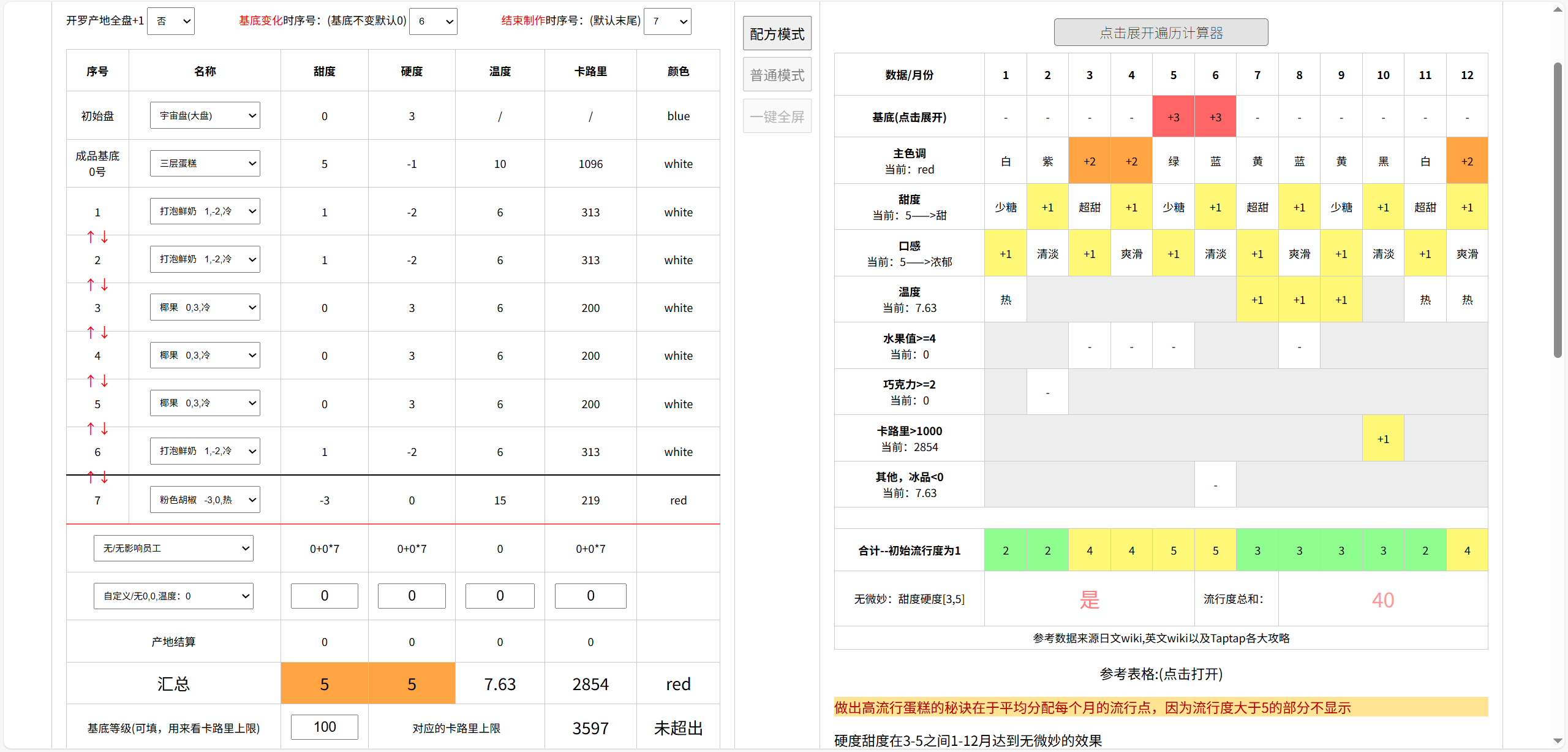Click 点击展开遍历计算器 button
The width and height of the screenshot is (1568, 752).
tap(1161, 32)
